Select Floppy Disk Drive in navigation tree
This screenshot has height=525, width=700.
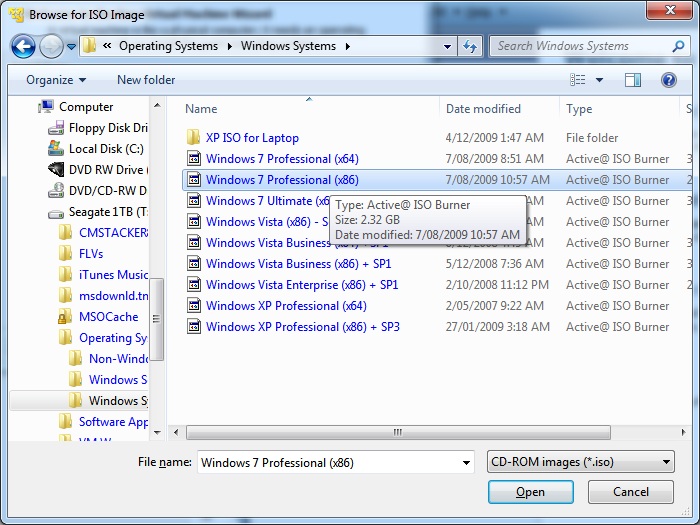108,128
